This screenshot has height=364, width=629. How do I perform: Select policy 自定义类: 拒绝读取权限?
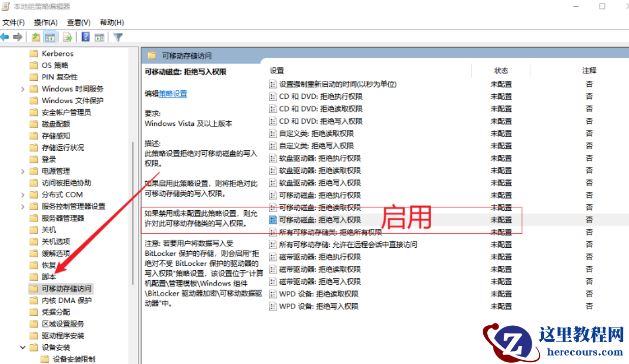(317, 134)
